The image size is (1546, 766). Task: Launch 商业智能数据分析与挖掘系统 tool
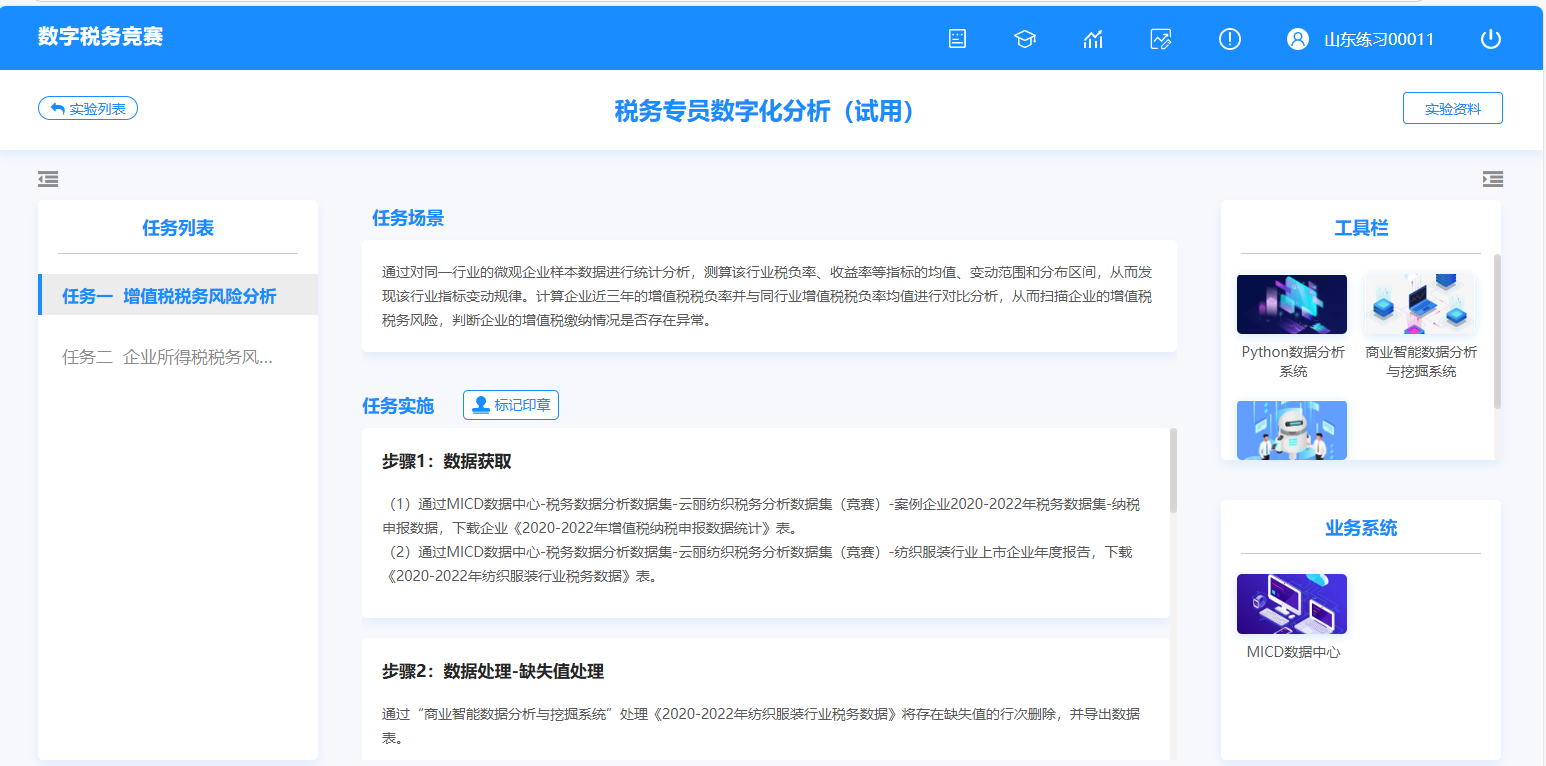coord(1420,304)
